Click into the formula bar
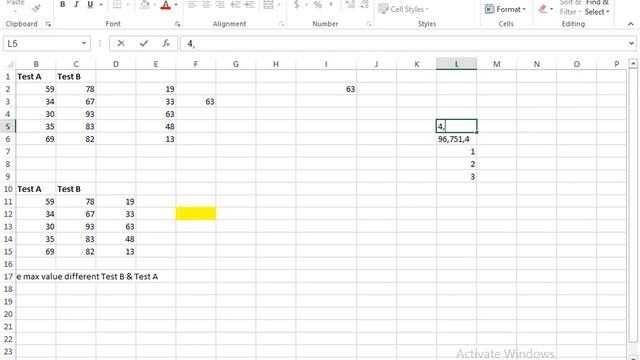Screen dimensions: 640x360 pyautogui.click(x=404, y=43)
